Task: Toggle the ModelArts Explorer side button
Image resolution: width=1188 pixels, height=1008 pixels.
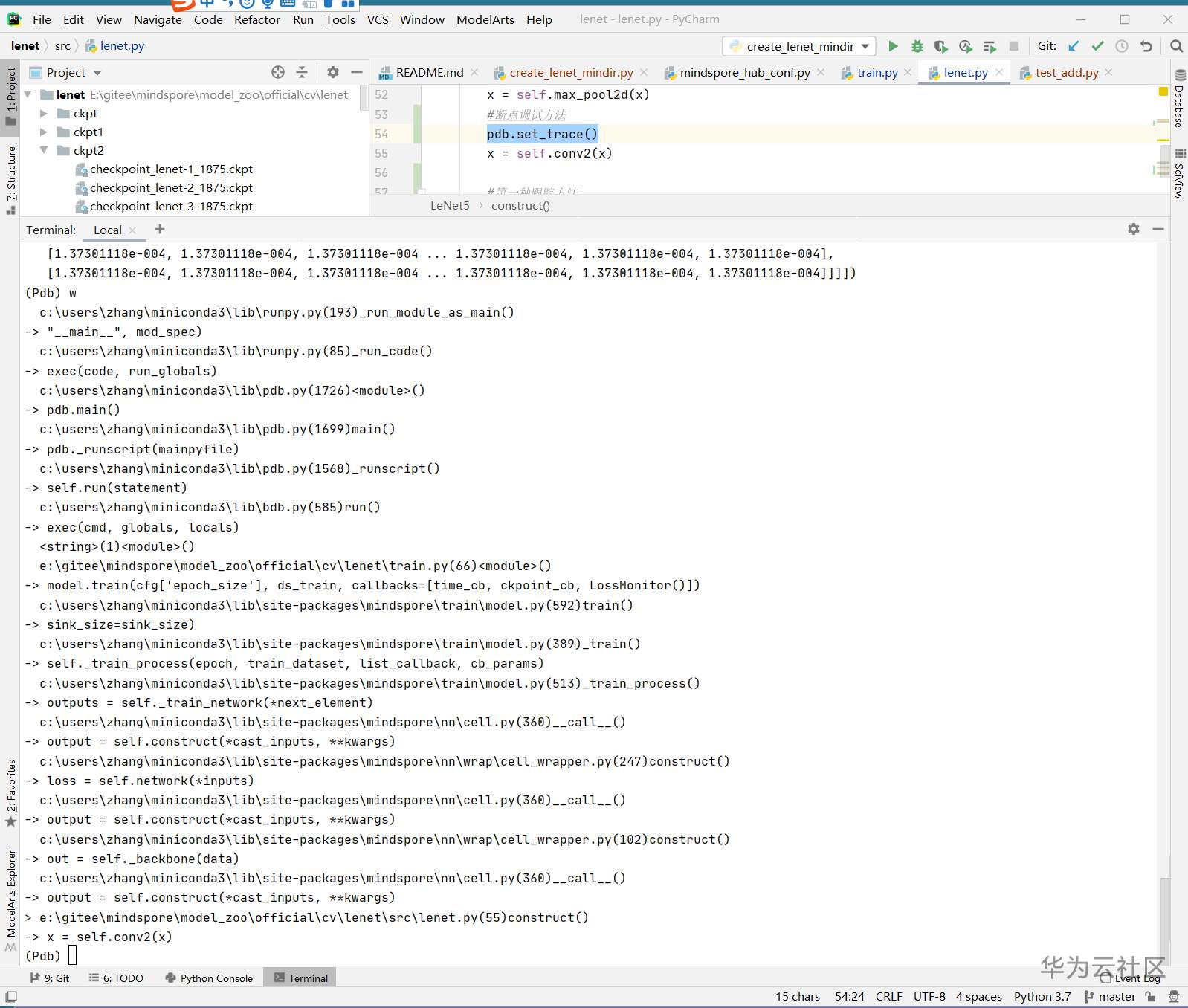Action: [x=10, y=899]
